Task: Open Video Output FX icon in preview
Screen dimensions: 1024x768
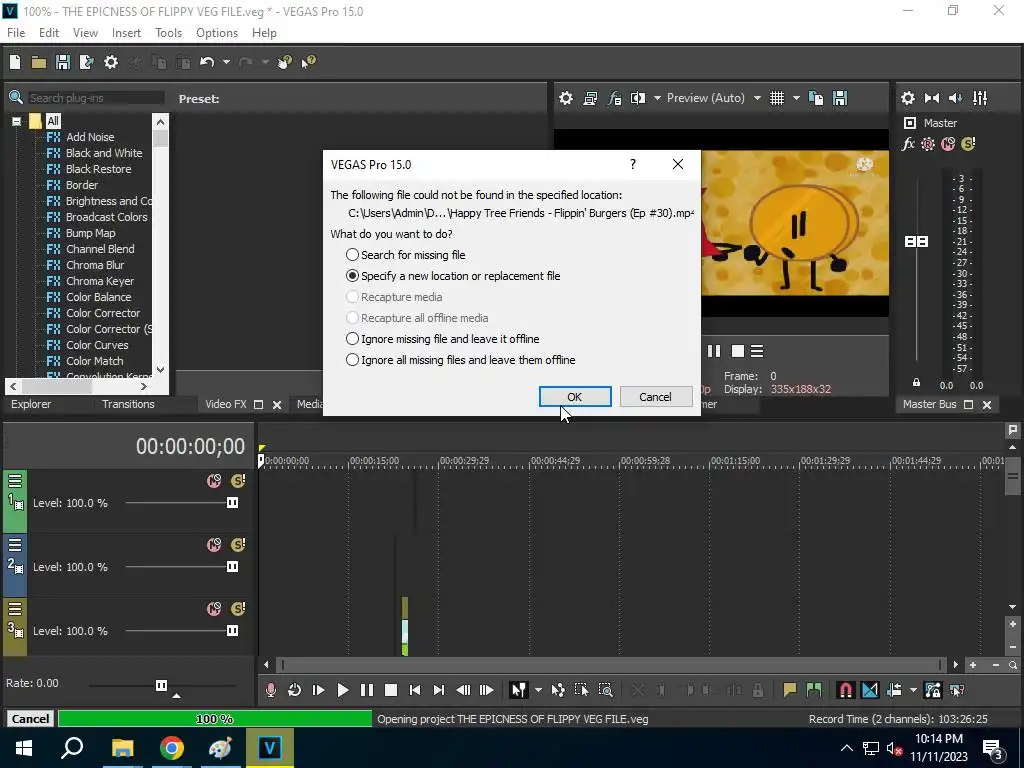Action: (614, 98)
